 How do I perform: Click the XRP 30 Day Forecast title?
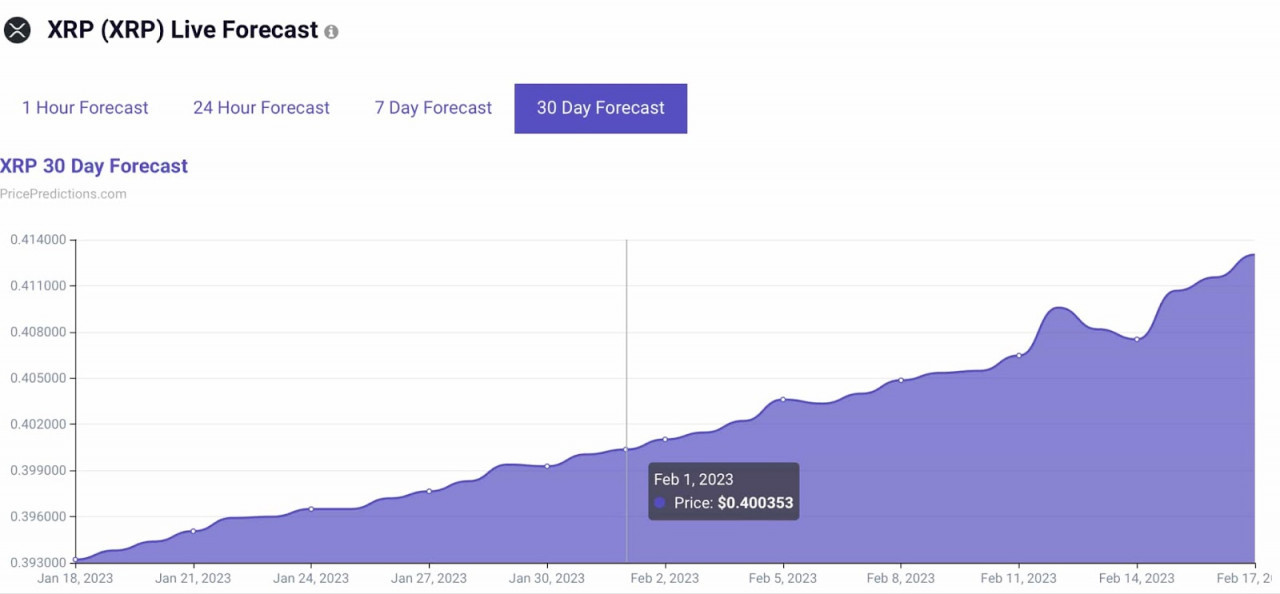click(x=94, y=166)
